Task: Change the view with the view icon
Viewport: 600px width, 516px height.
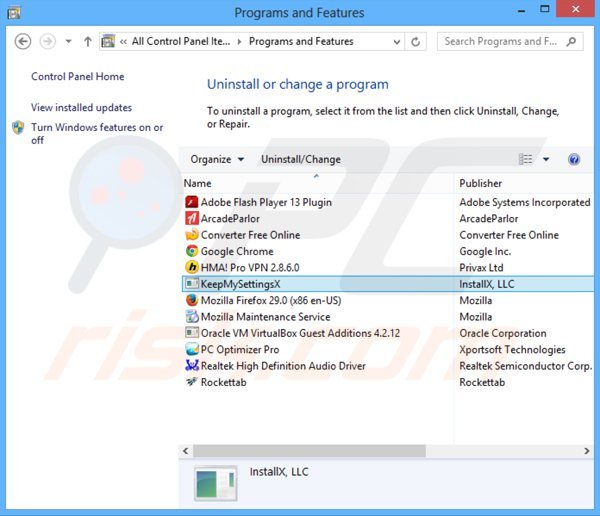Action: click(525, 159)
